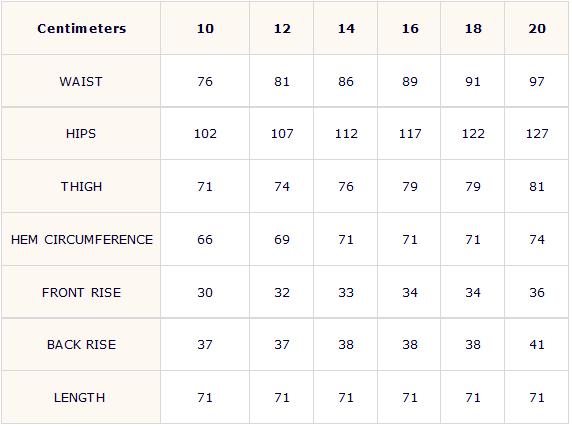572x427 pixels.
Task: Select hips value 122 for size 18
Action: [473, 134]
